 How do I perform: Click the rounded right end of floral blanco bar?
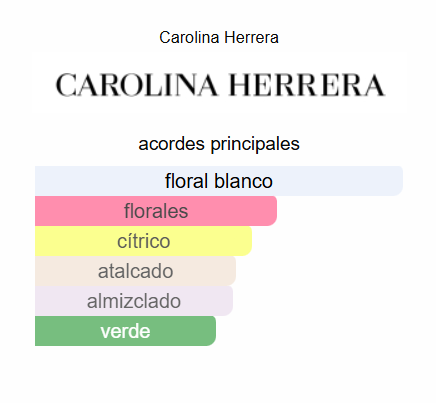tap(398, 181)
